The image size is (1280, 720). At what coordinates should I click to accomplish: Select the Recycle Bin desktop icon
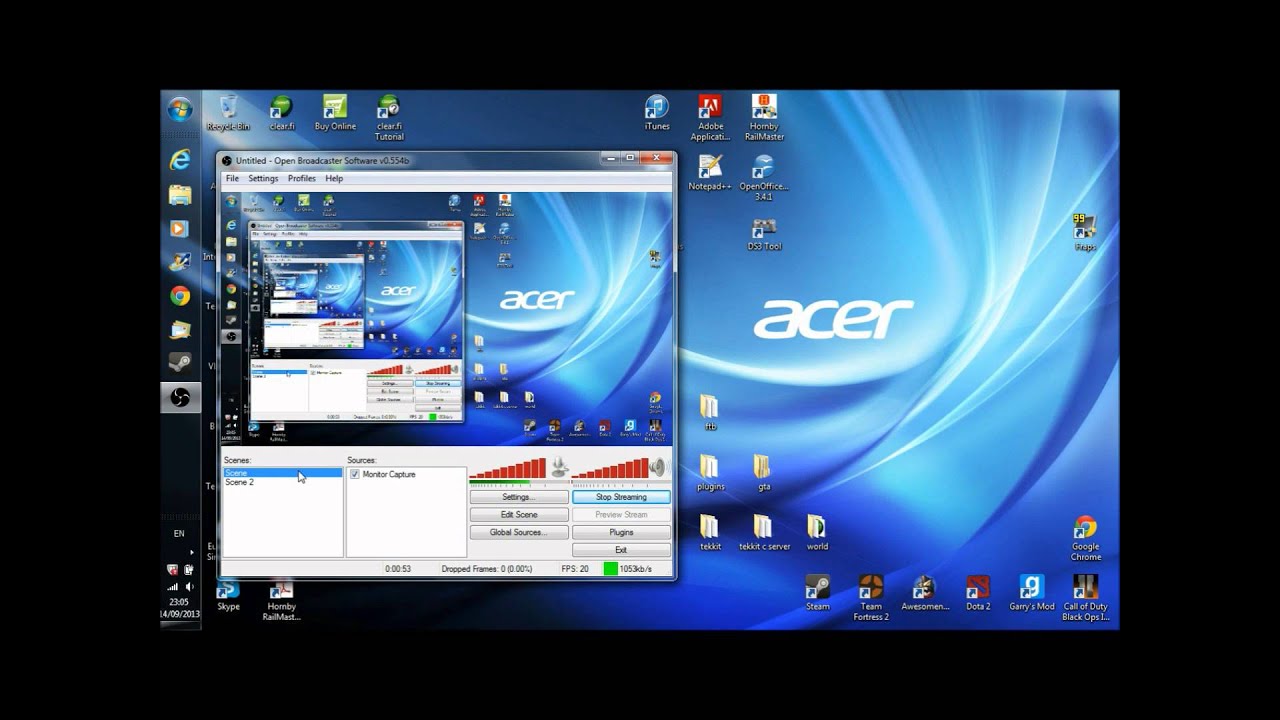[228, 113]
